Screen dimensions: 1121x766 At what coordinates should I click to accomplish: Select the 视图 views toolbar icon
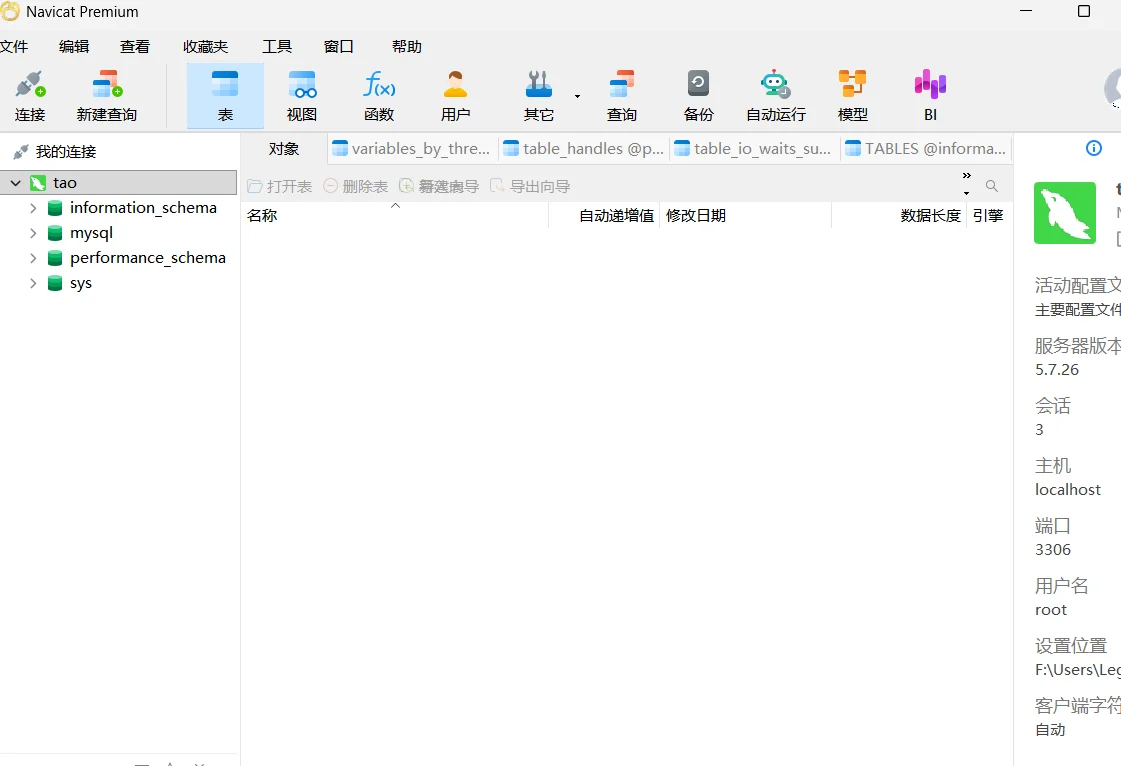pyautogui.click(x=302, y=96)
